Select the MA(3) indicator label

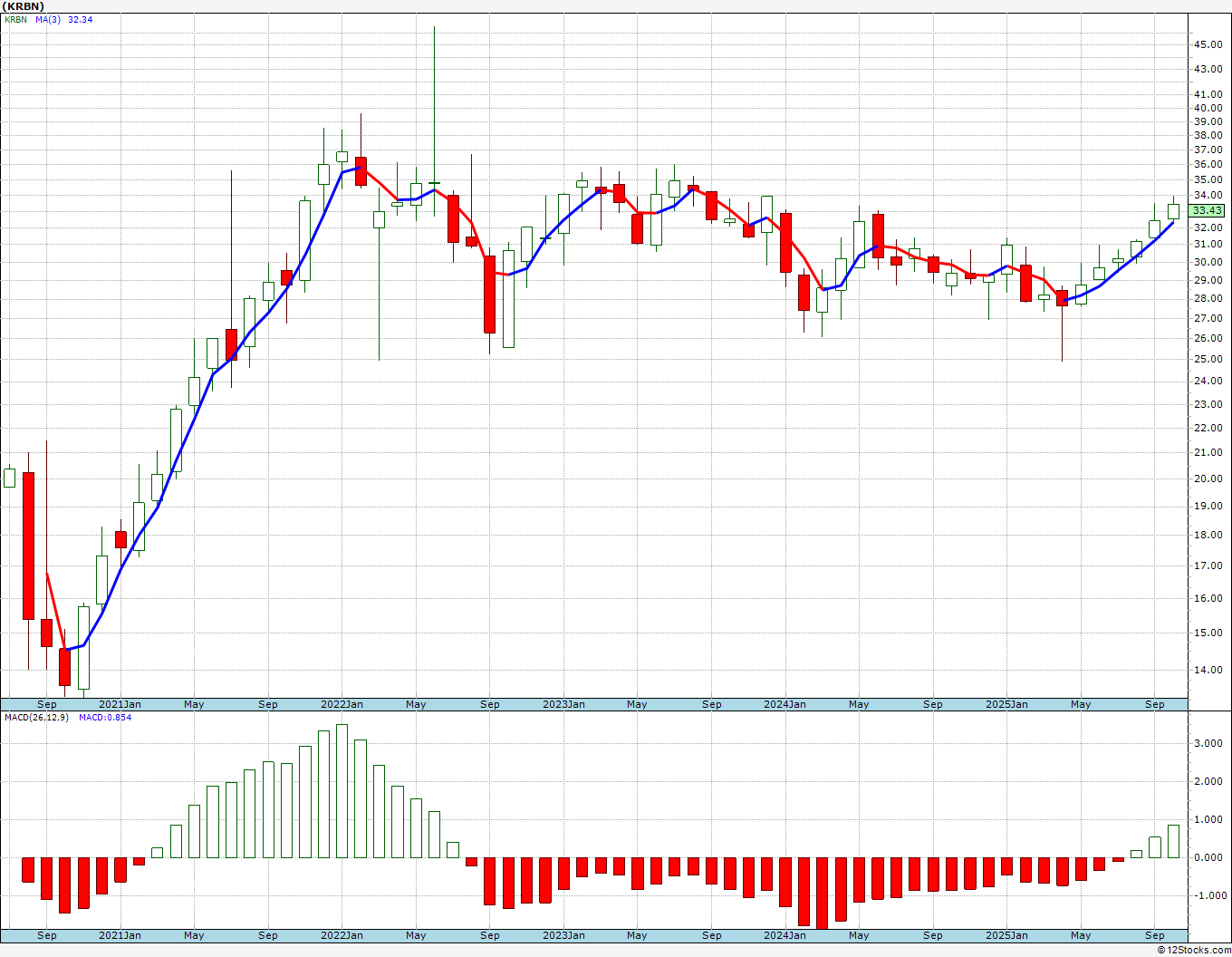pos(48,19)
